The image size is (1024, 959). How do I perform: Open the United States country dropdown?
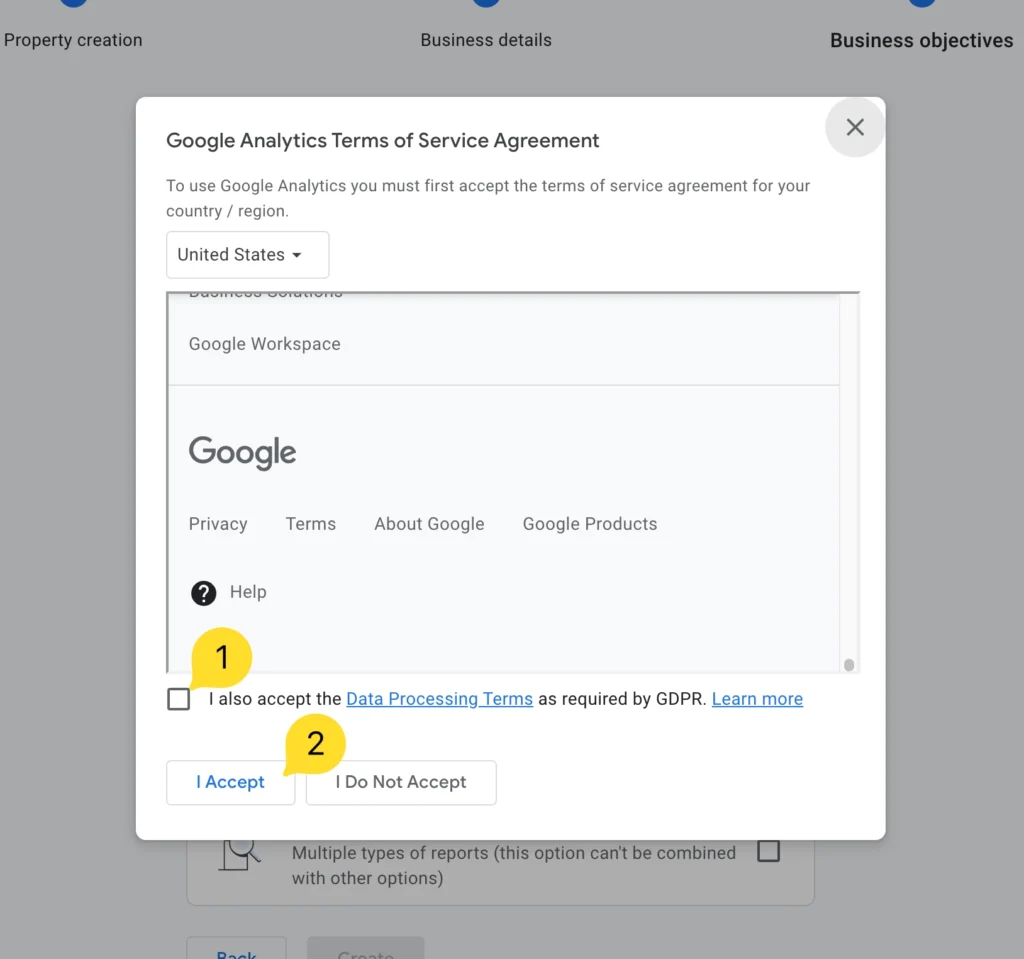coord(248,255)
